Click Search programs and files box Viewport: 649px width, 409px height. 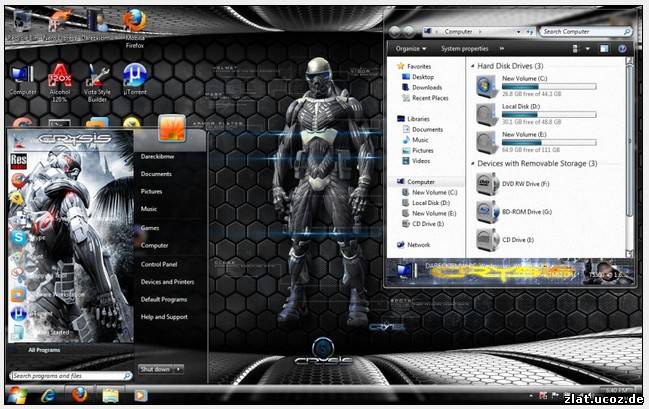[70, 376]
